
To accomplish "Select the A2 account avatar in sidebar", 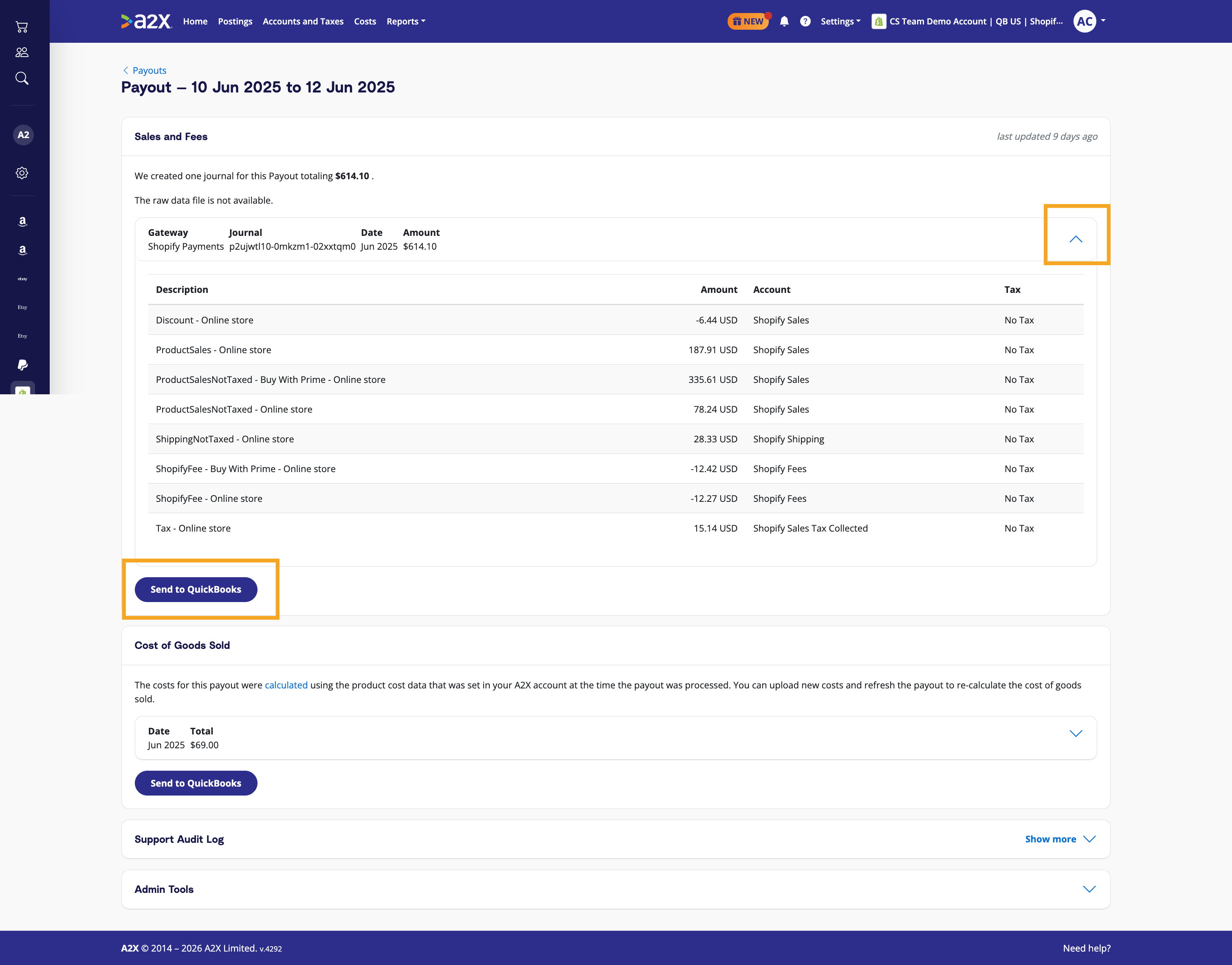I will point(23,134).
